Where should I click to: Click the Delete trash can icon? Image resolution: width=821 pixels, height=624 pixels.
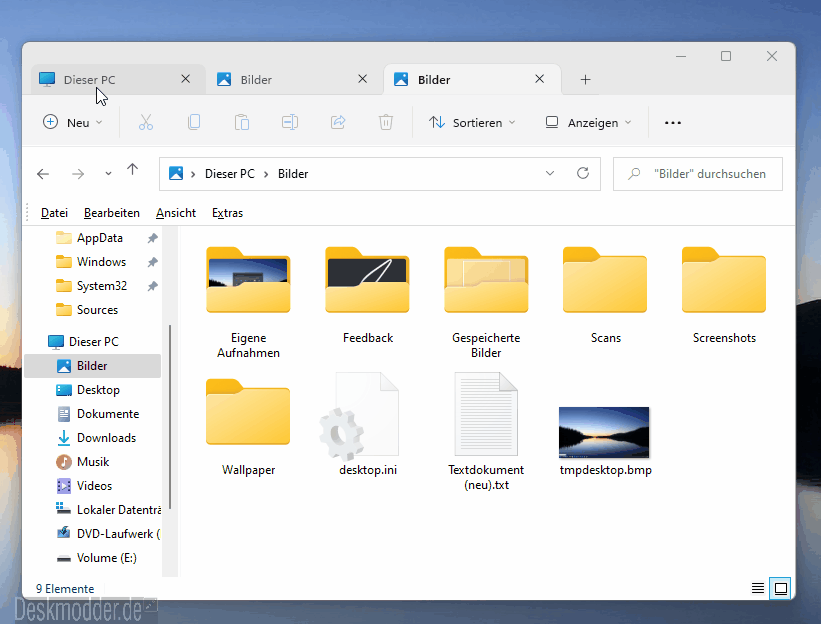386,122
